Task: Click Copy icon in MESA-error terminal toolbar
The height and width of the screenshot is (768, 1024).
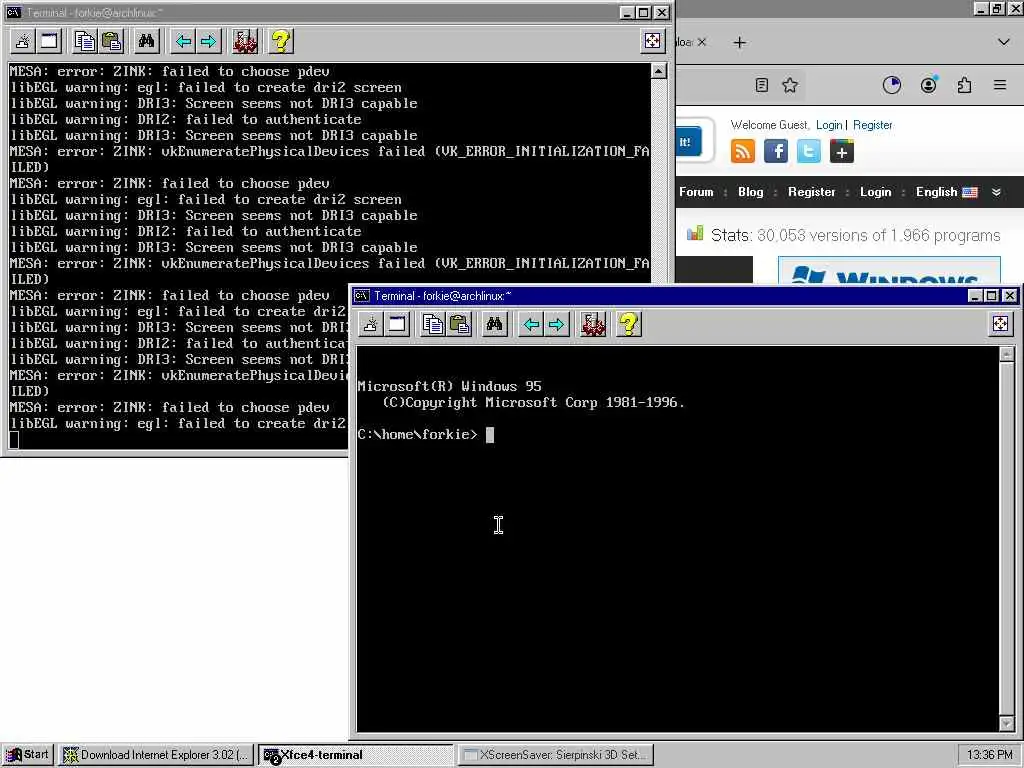Action: [85, 41]
